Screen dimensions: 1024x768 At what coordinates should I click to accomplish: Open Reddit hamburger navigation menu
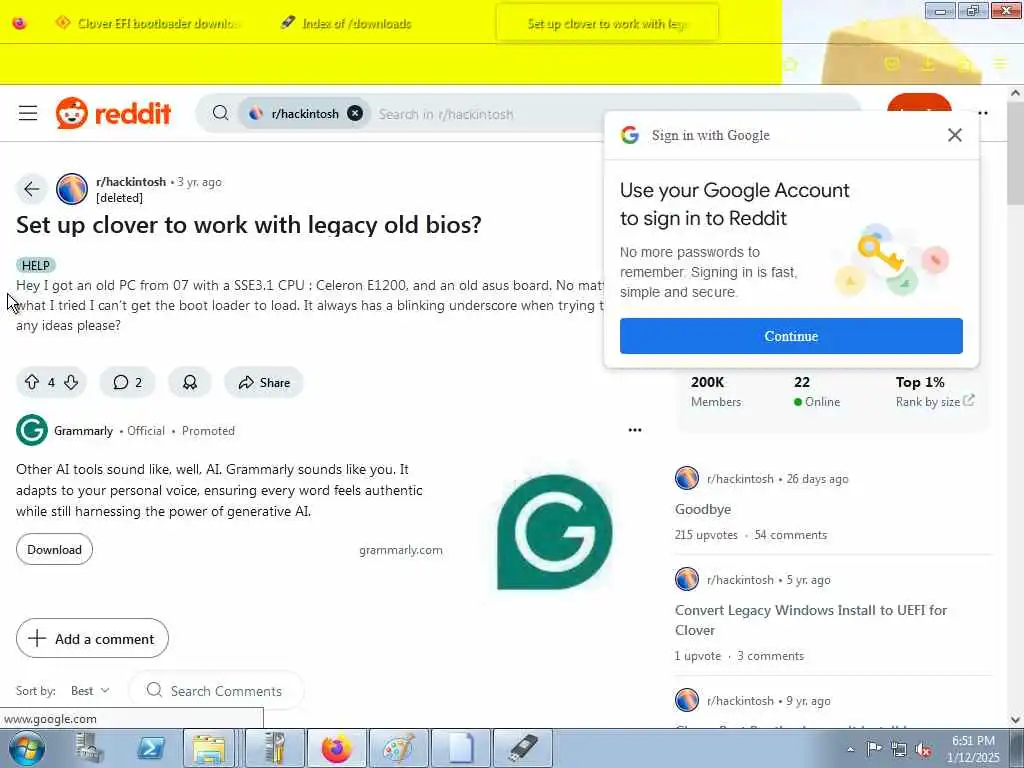pyautogui.click(x=28, y=113)
